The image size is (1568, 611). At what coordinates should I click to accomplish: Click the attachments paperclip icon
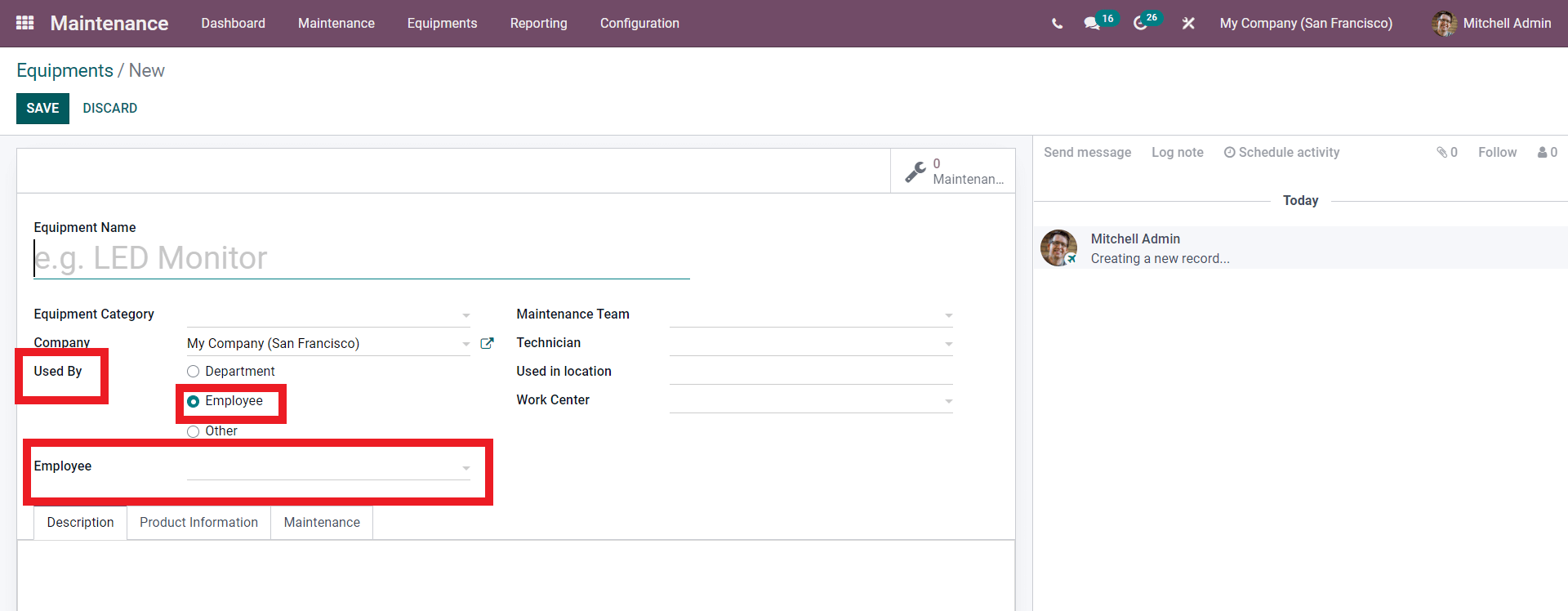1441,152
